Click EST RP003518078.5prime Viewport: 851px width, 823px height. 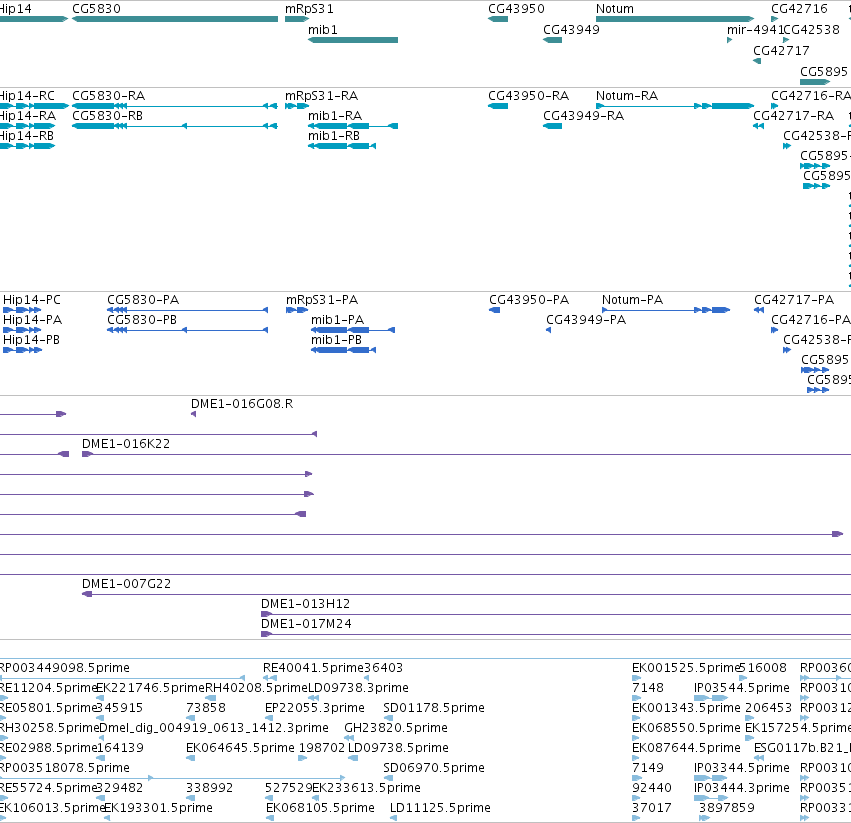[x=172, y=778]
